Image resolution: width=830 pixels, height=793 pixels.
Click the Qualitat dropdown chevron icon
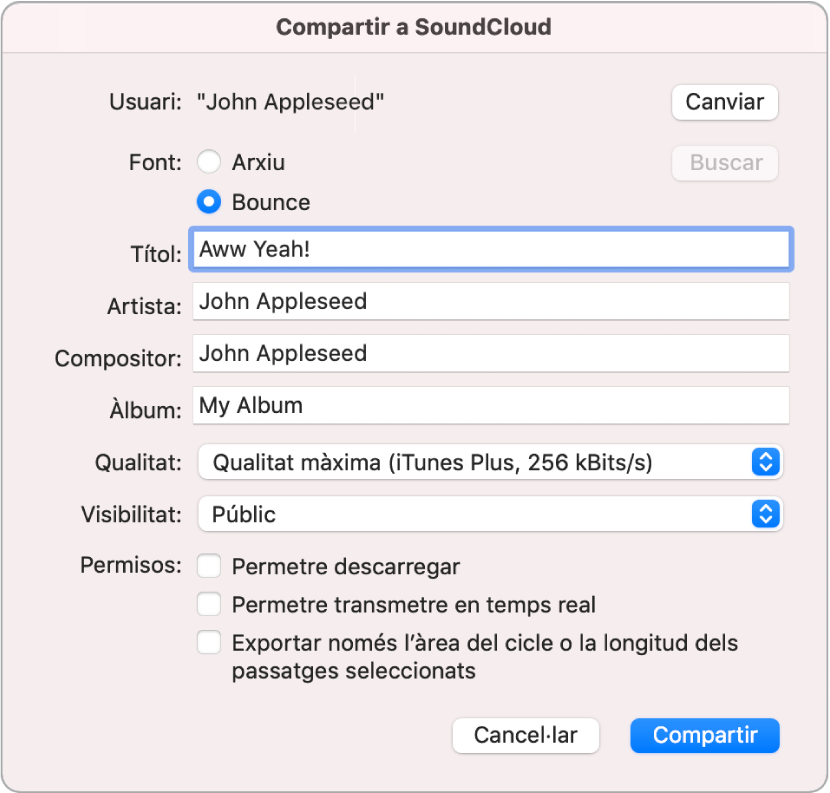pos(765,463)
